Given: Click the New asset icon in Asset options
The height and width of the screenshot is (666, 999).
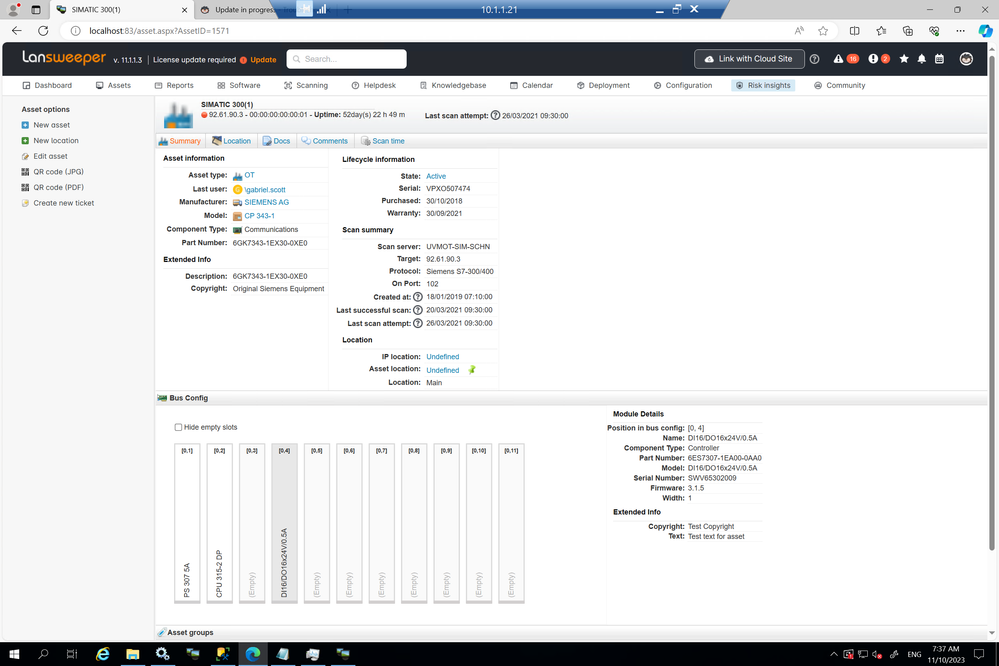Looking at the screenshot, I should (x=25, y=125).
